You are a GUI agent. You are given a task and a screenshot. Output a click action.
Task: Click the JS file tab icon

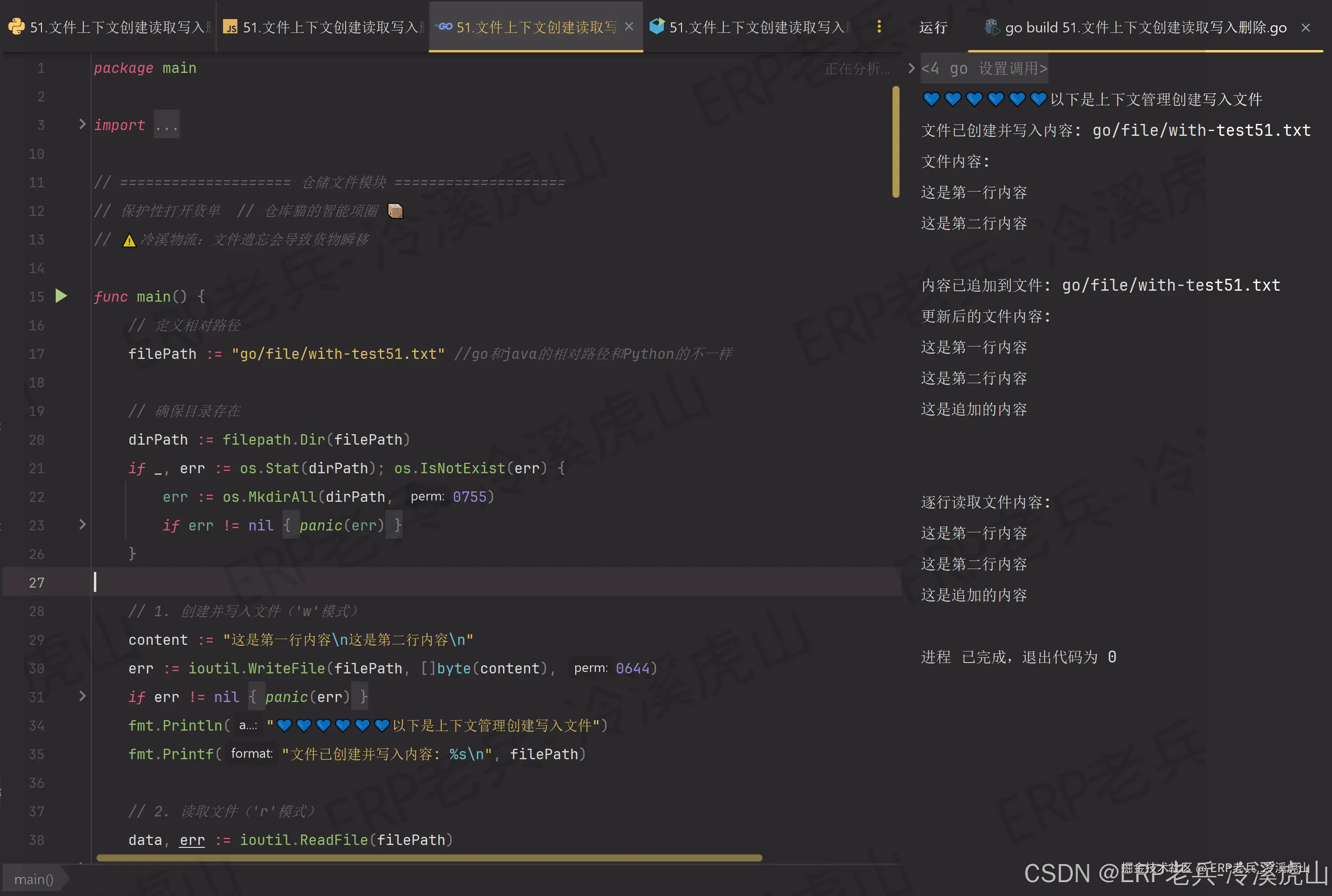pos(230,27)
